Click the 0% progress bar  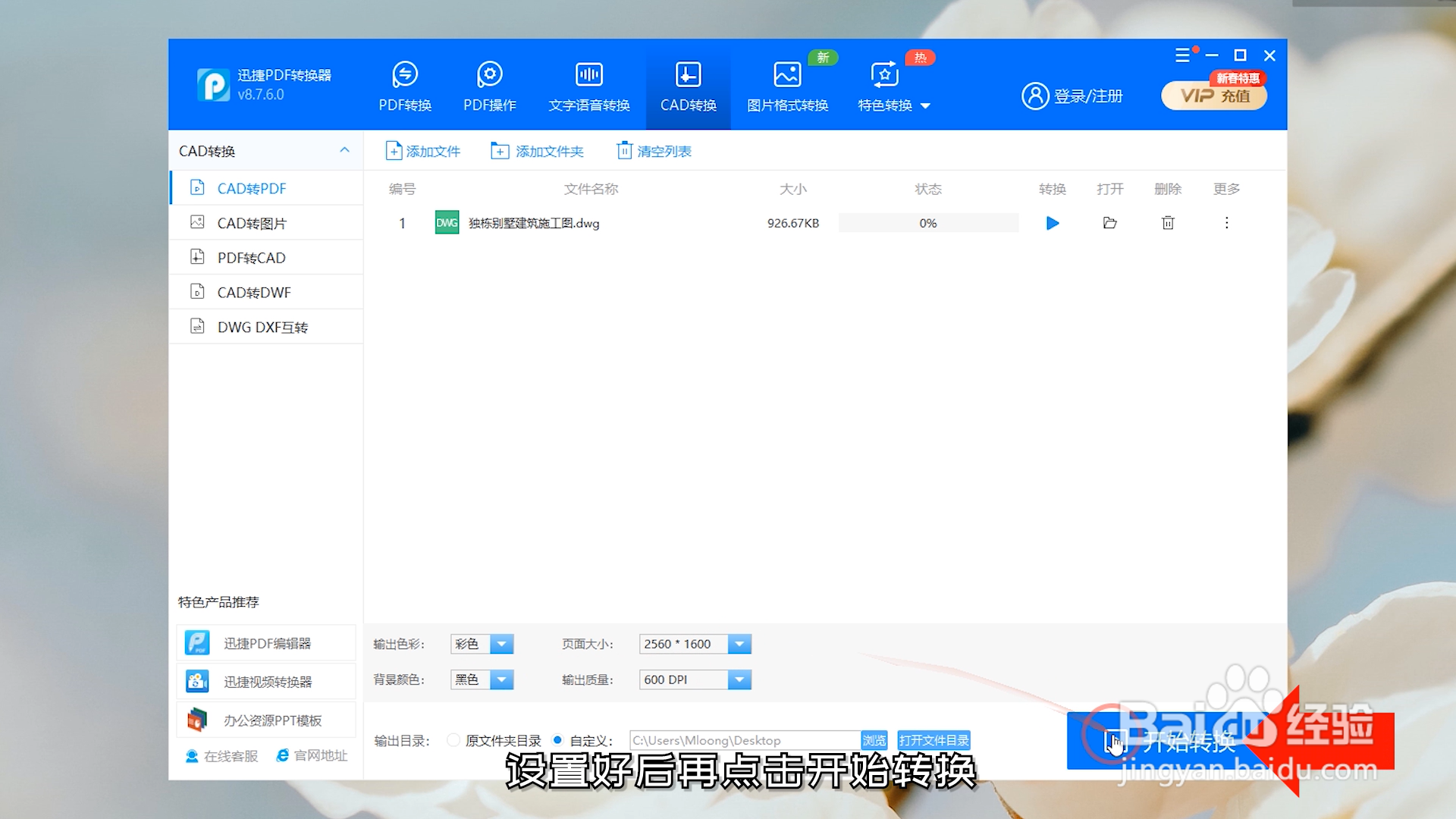click(928, 223)
